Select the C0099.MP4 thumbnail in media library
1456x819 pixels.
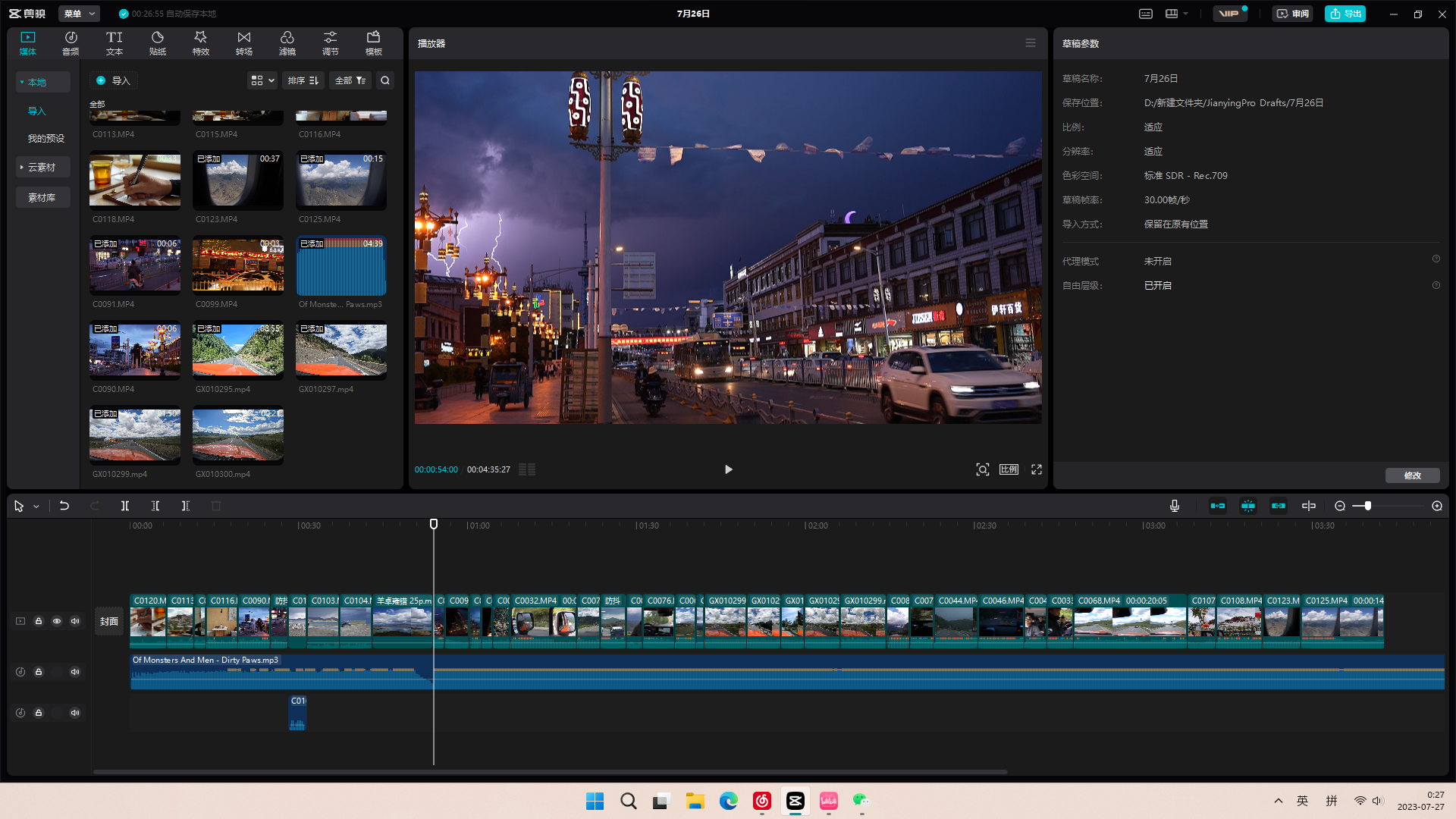[x=237, y=265]
